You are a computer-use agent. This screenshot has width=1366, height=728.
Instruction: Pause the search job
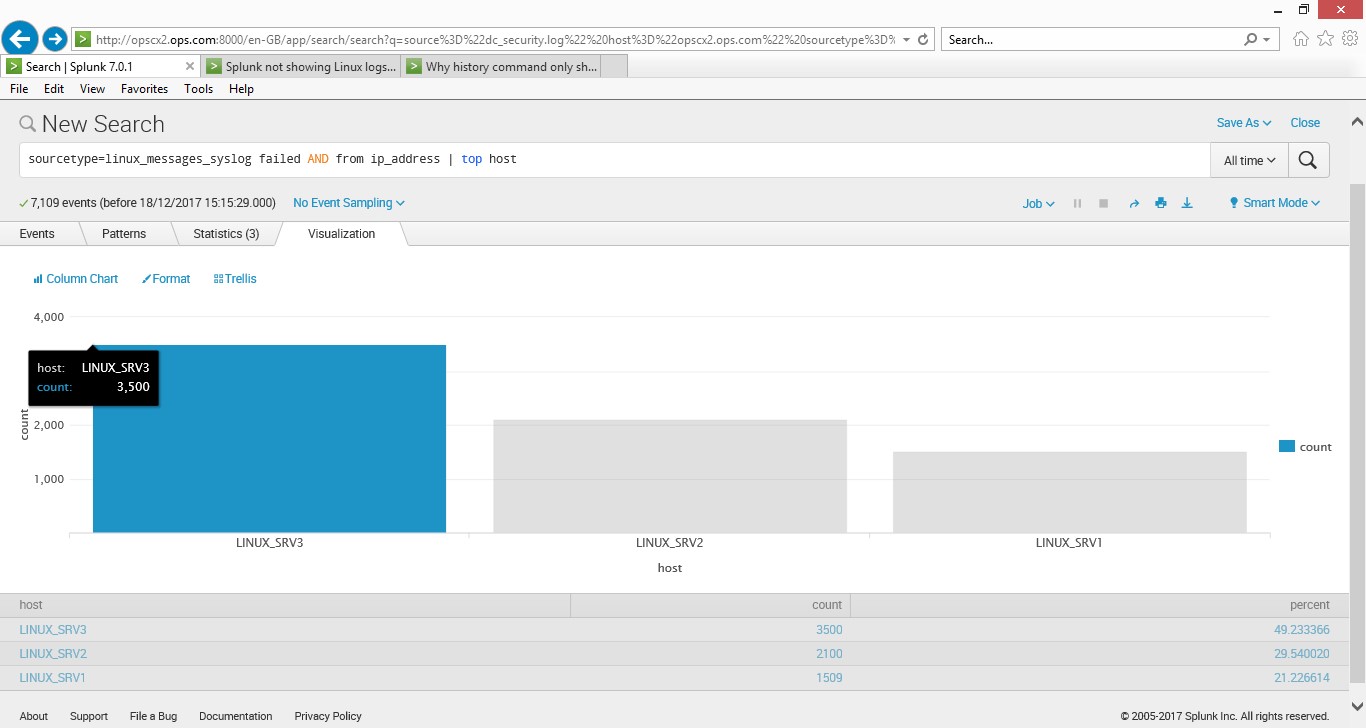tap(1077, 203)
